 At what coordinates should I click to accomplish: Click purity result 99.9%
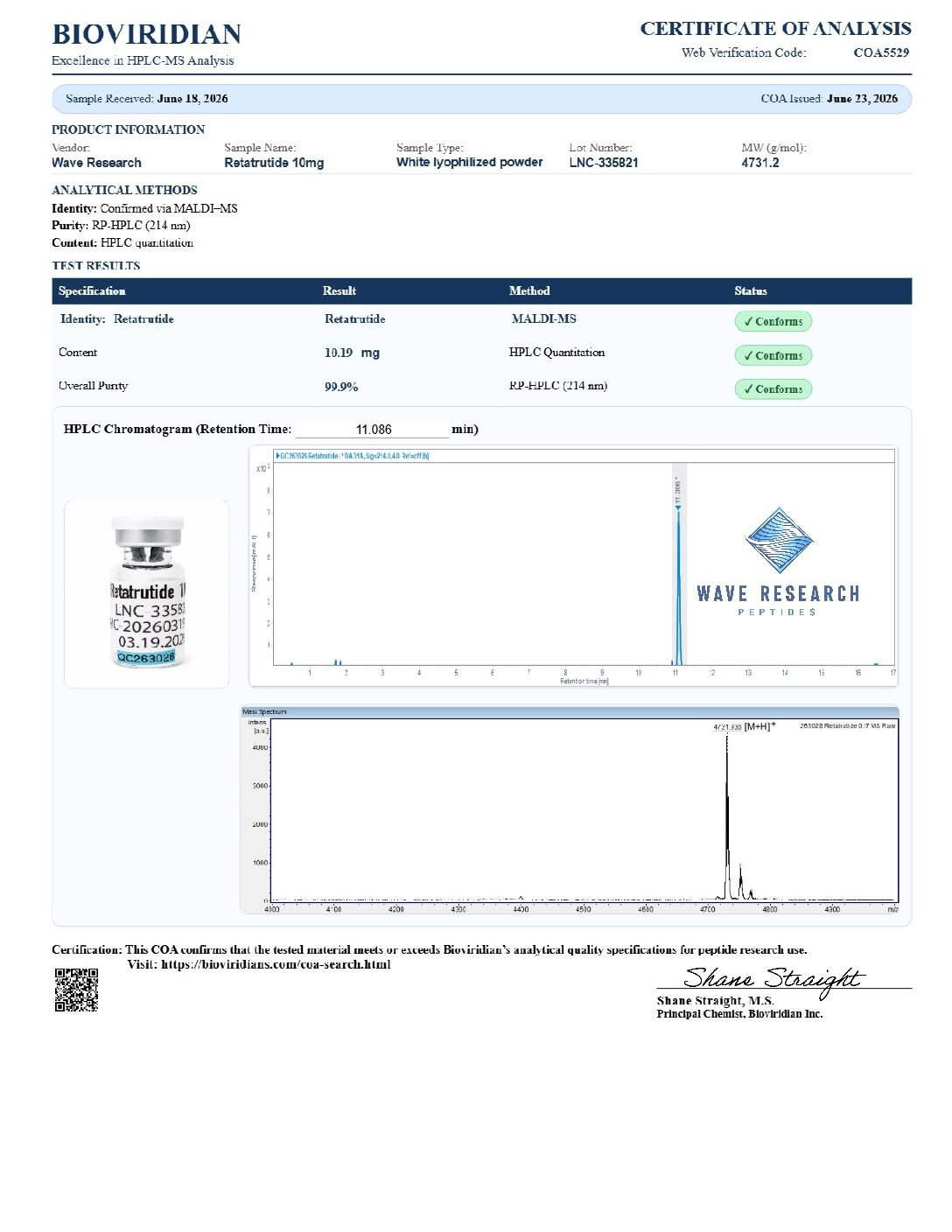(341, 387)
